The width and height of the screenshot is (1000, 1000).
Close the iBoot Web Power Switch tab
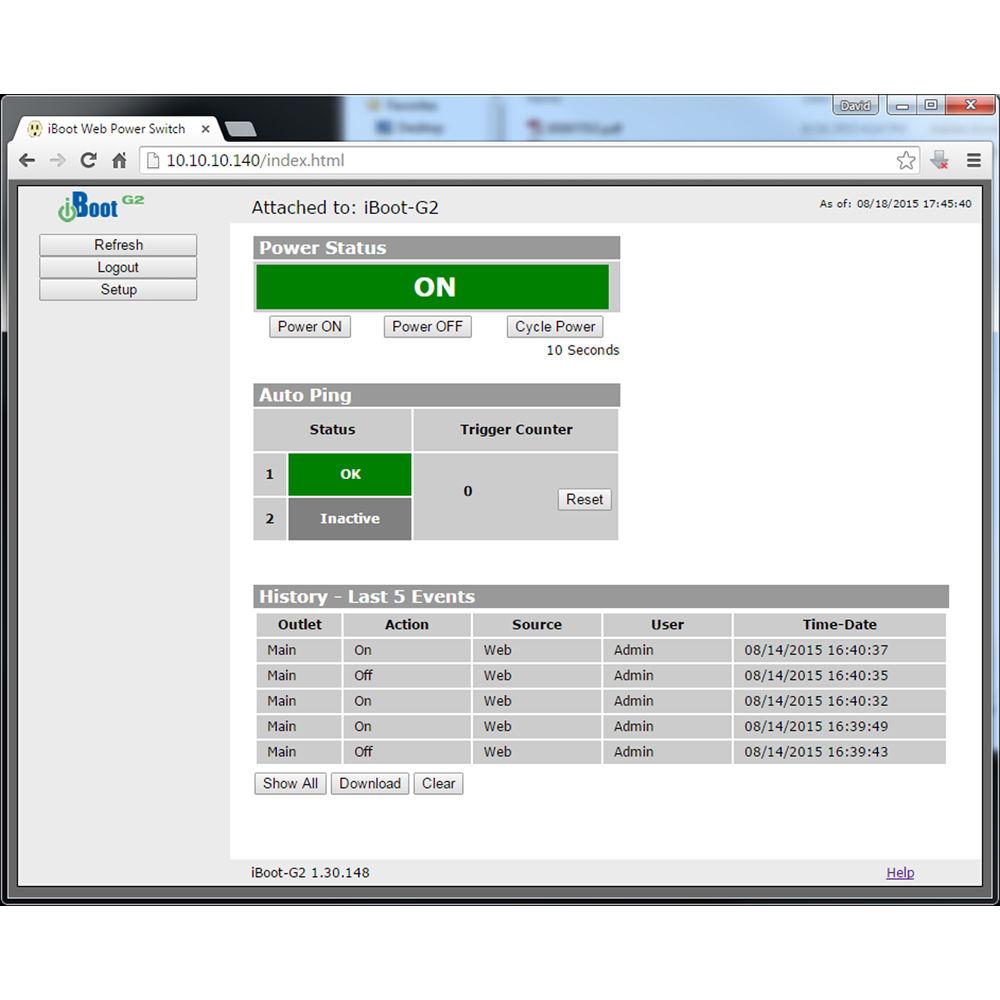coord(206,129)
